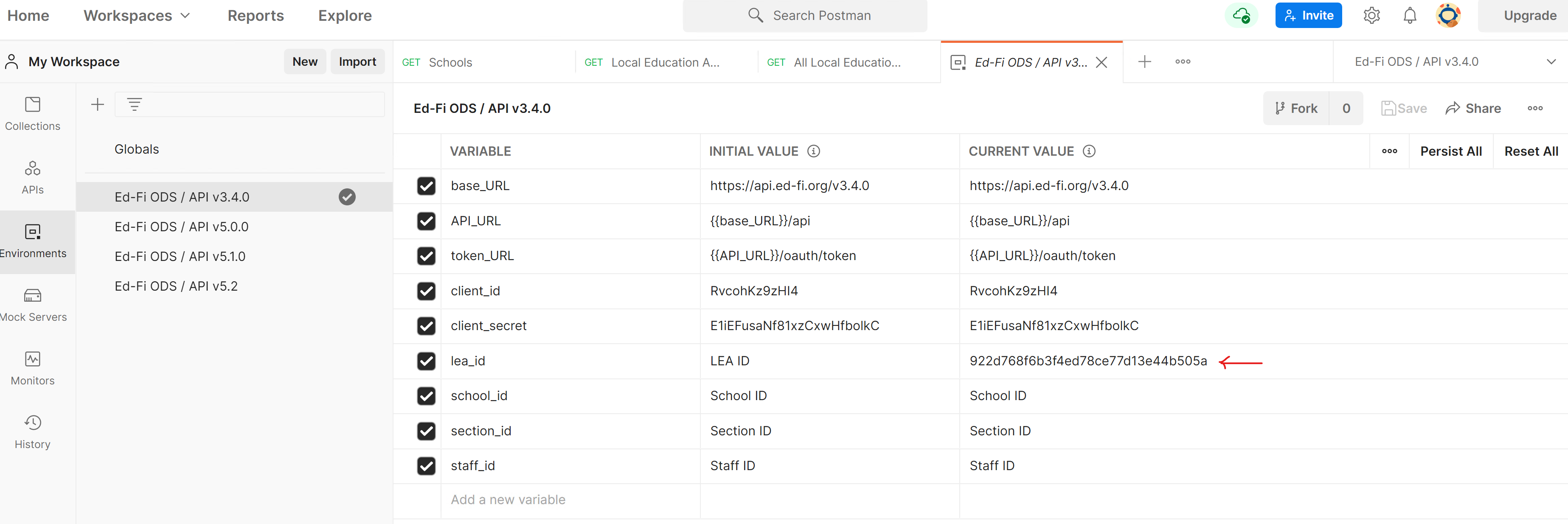Click the Invite button
Screen dimensions: 1568x524
pyautogui.click(x=1309, y=15)
